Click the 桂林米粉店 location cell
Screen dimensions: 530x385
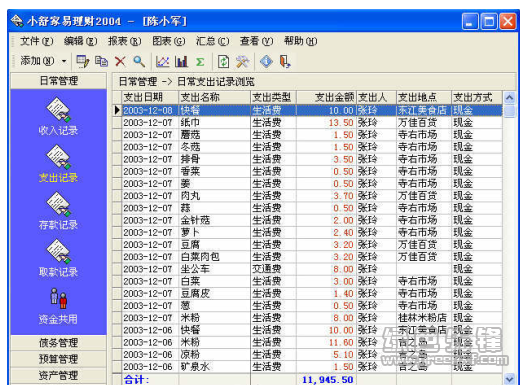[424, 318]
